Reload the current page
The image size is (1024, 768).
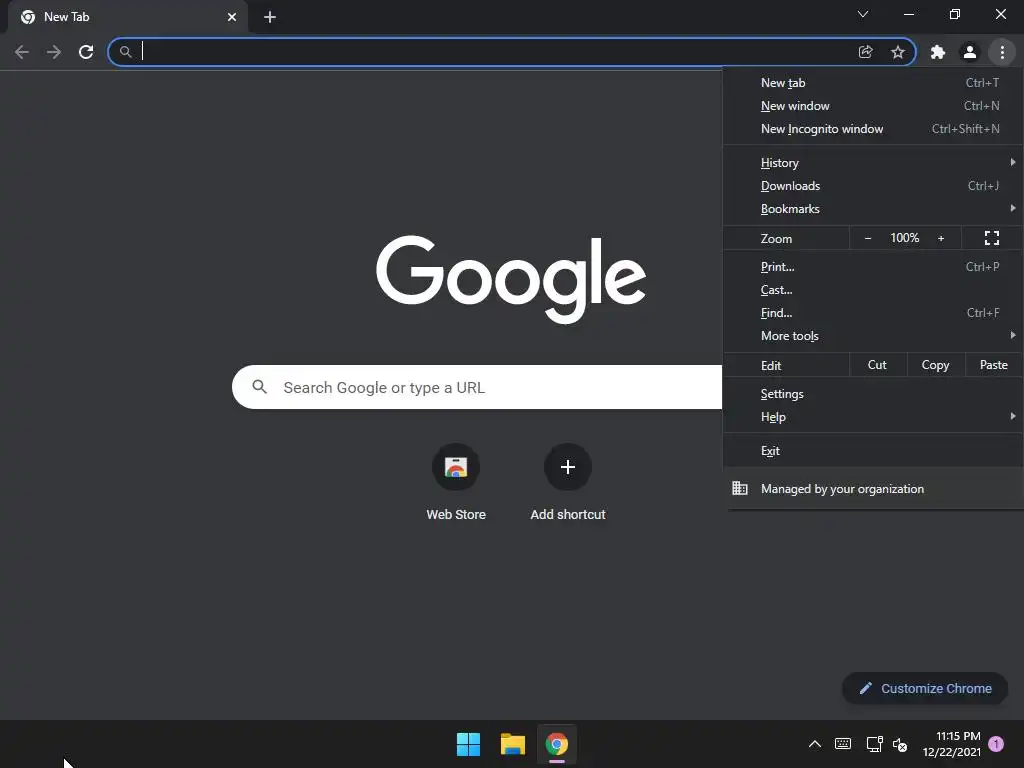(86, 52)
